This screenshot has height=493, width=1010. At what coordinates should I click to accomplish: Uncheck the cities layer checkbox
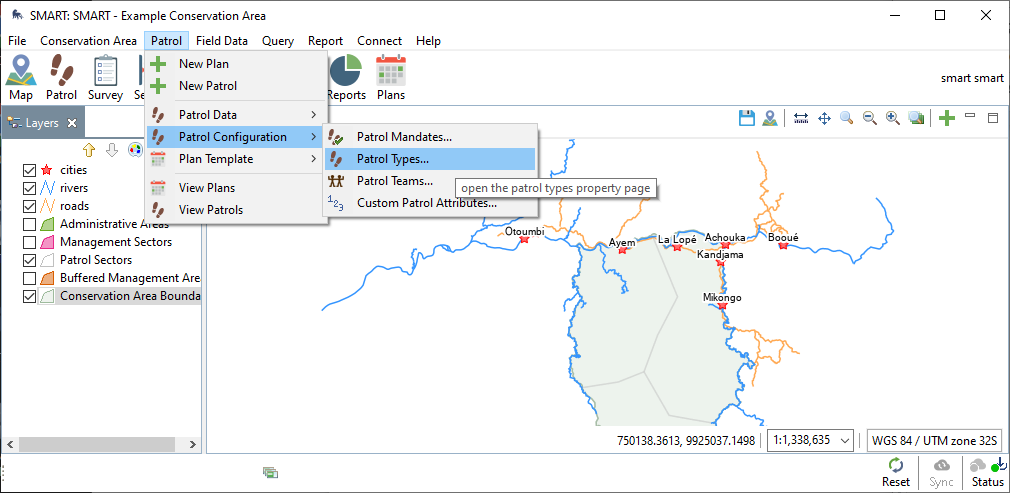click(x=29, y=170)
